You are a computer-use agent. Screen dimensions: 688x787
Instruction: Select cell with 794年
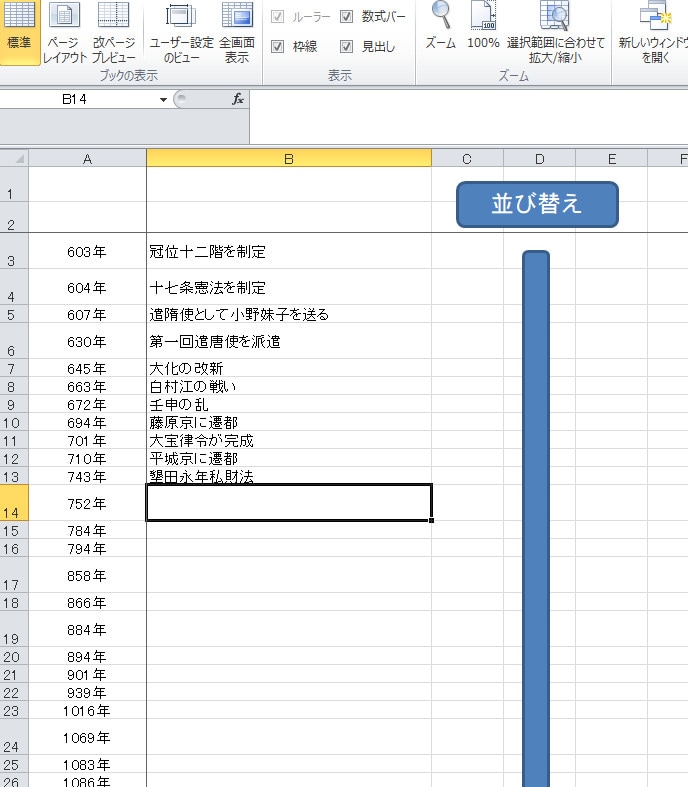87,548
